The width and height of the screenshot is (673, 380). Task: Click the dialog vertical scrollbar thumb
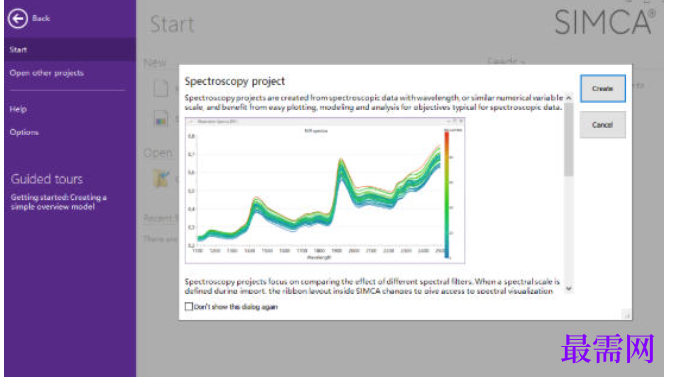coord(569,140)
